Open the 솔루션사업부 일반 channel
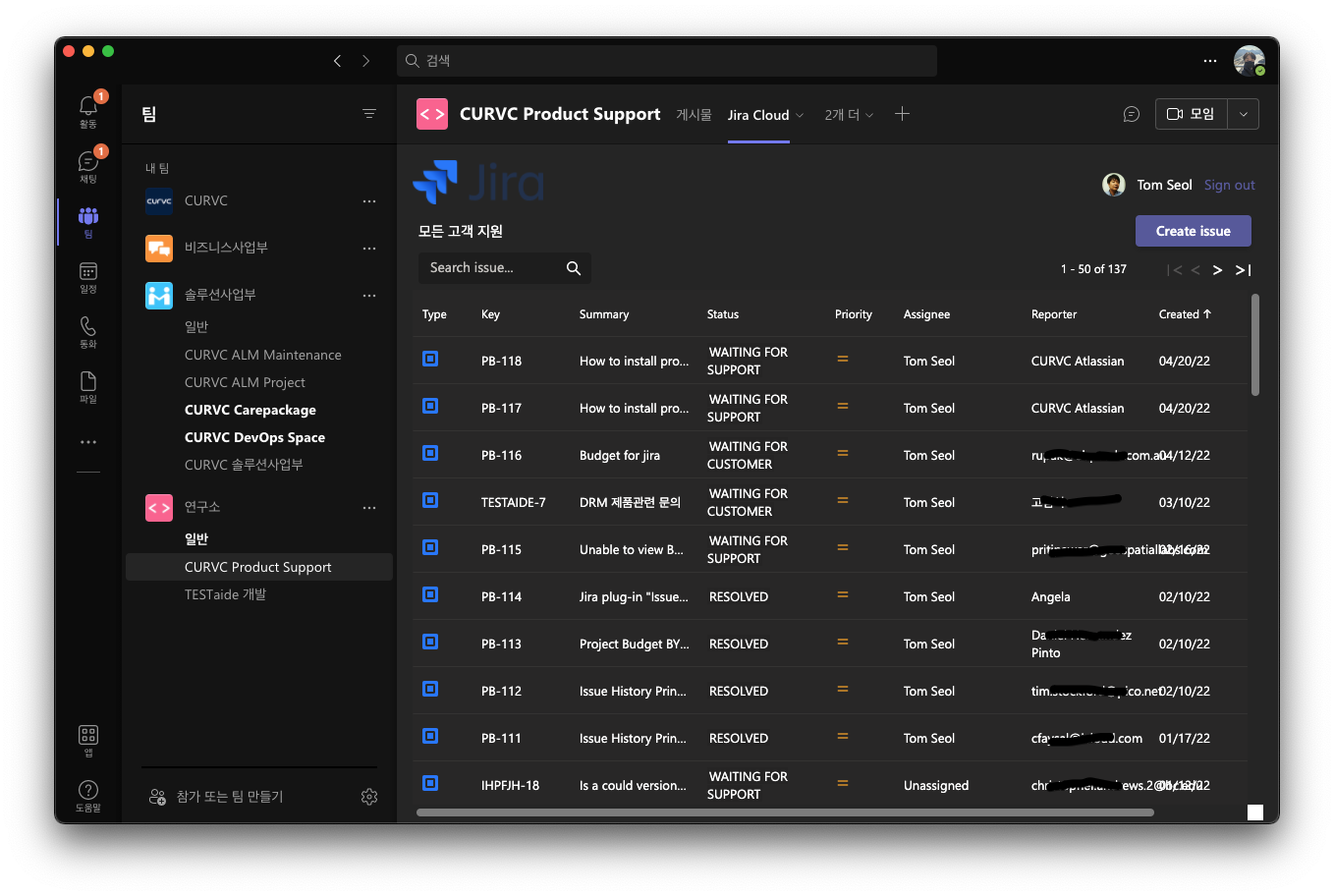 pos(196,326)
